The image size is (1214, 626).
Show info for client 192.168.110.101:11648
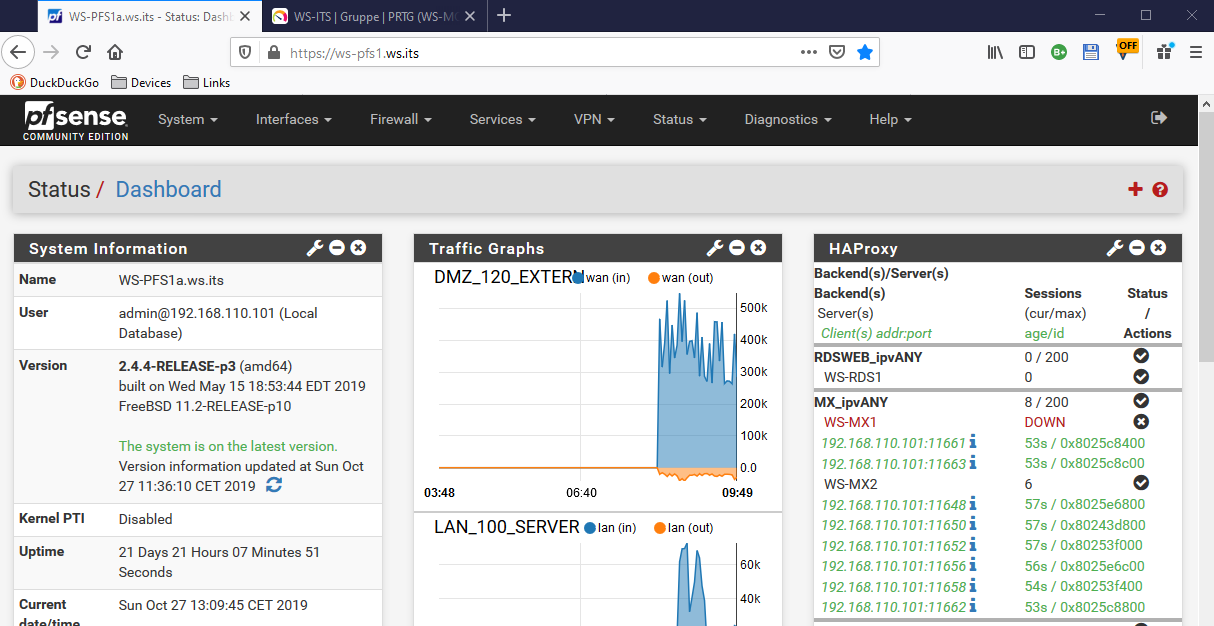click(x=973, y=504)
